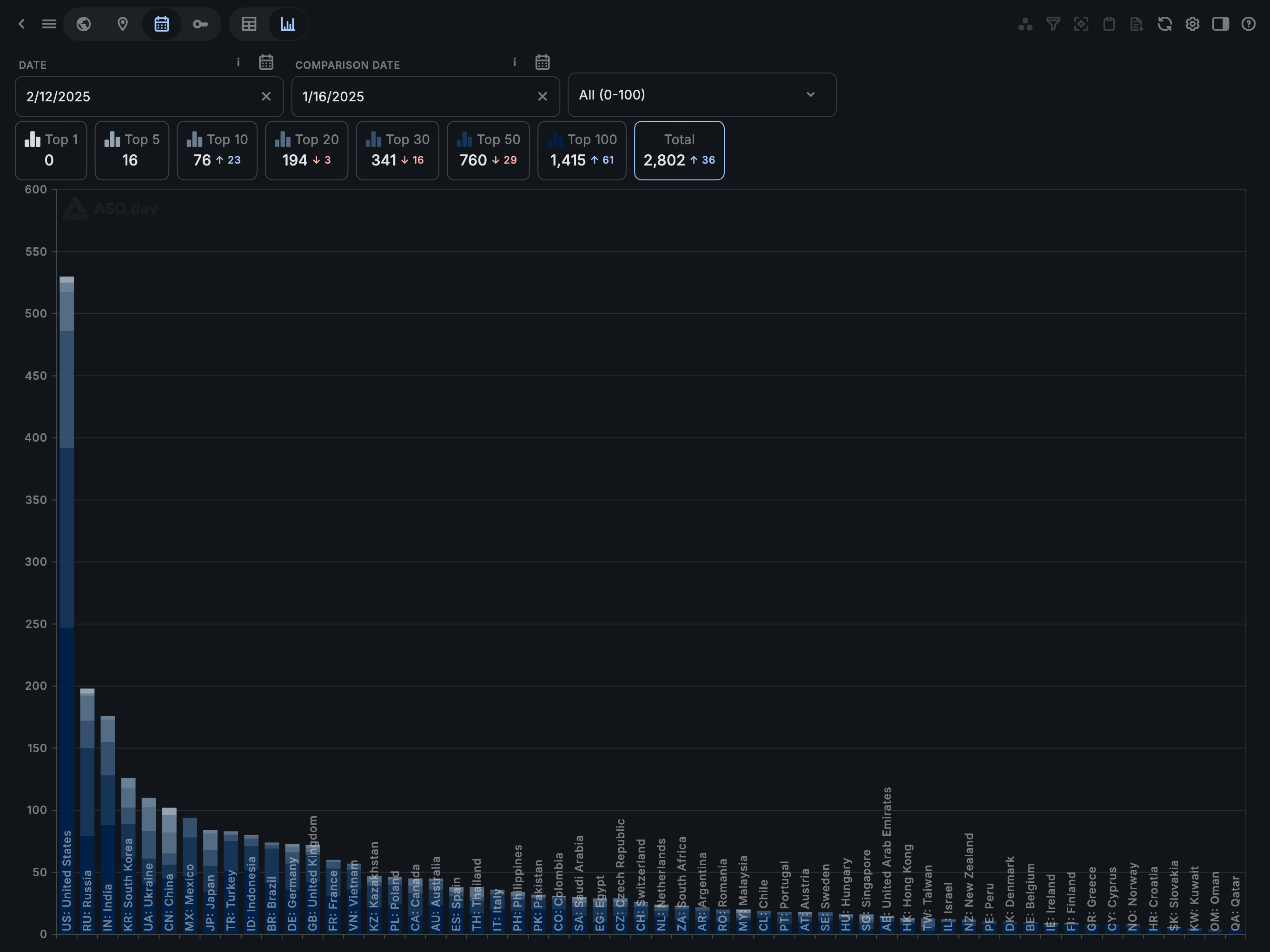
Task: Switch to table view
Action: click(x=249, y=24)
